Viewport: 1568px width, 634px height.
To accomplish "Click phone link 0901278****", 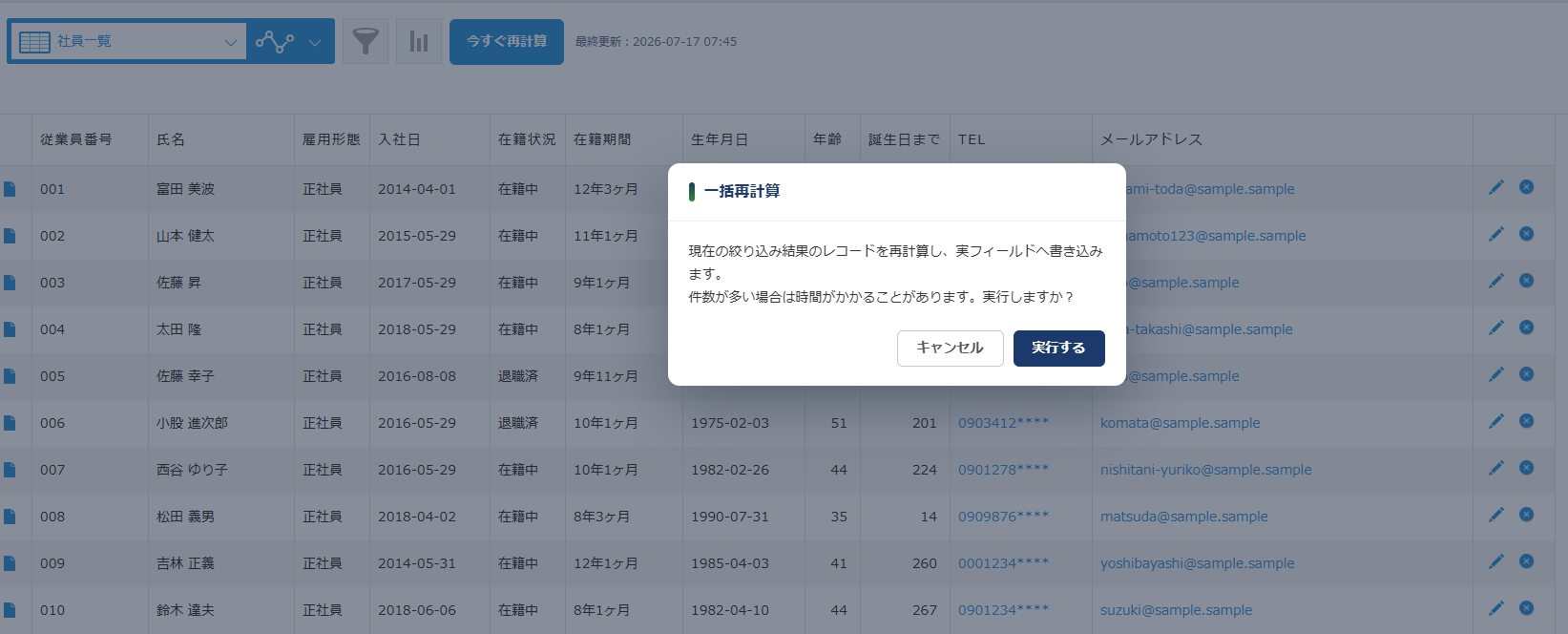I will (x=1004, y=470).
